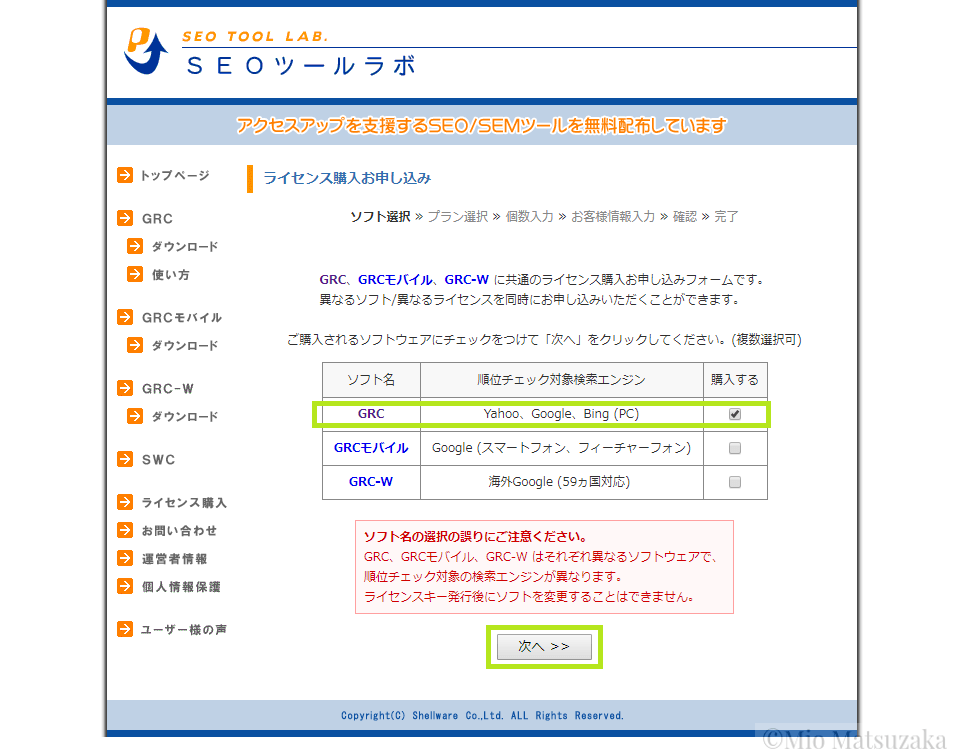
Task: Open ライセンス購入 in the sidebar
Action: pyautogui.click(x=184, y=503)
